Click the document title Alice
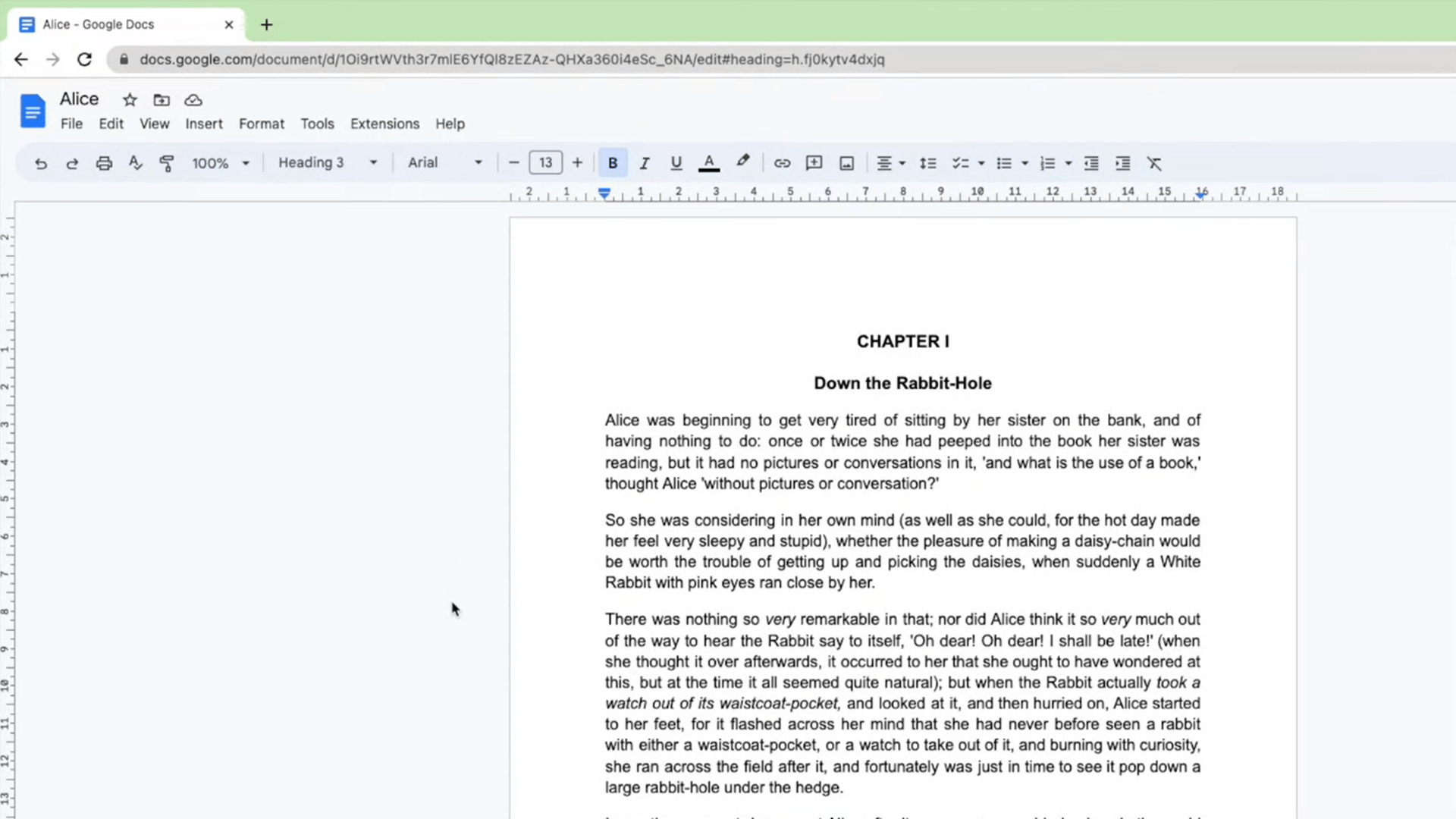Screen dimensions: 1456x819 point(79,99)
